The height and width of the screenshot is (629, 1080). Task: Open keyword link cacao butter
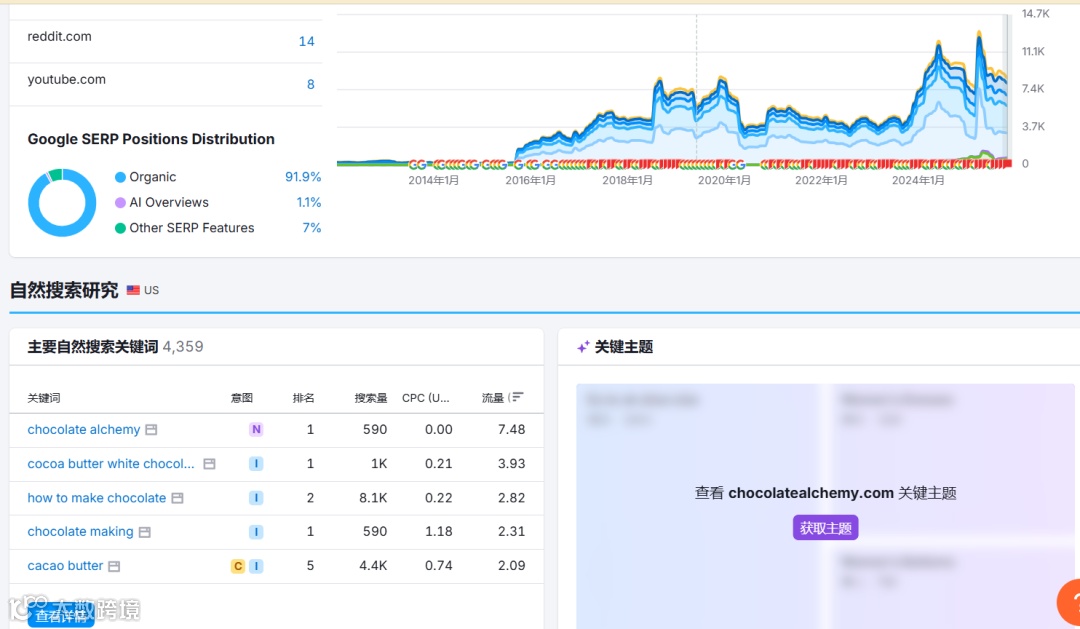[65, 566]
